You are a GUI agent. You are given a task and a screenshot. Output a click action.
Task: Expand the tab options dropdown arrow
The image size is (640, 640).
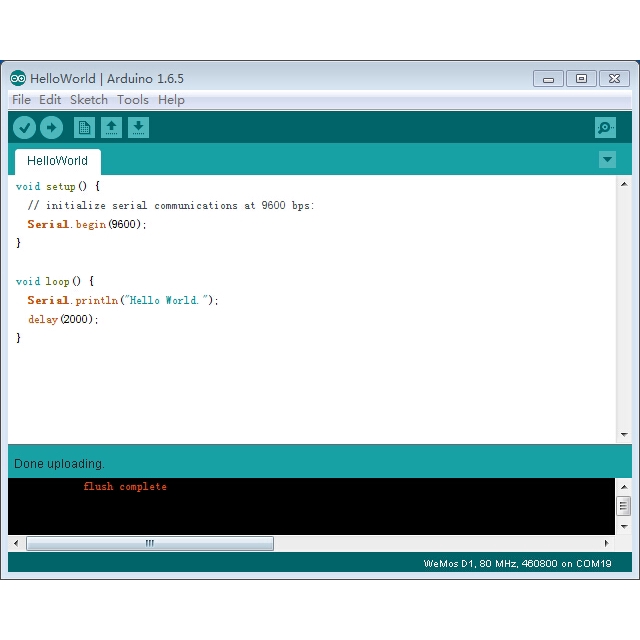point(607,160)
